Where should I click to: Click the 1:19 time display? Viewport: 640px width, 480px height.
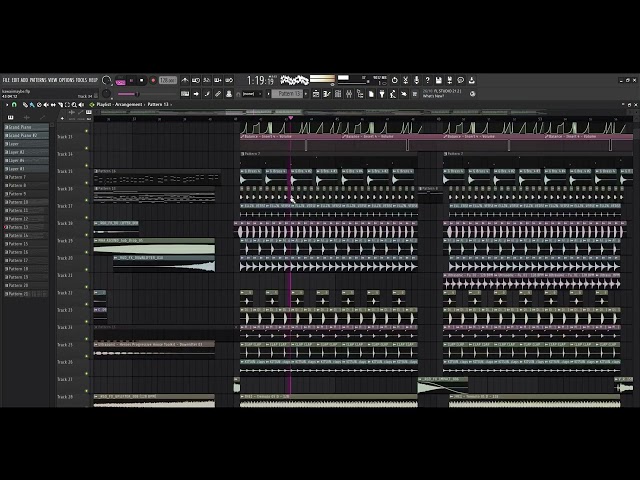coord(260,80)
